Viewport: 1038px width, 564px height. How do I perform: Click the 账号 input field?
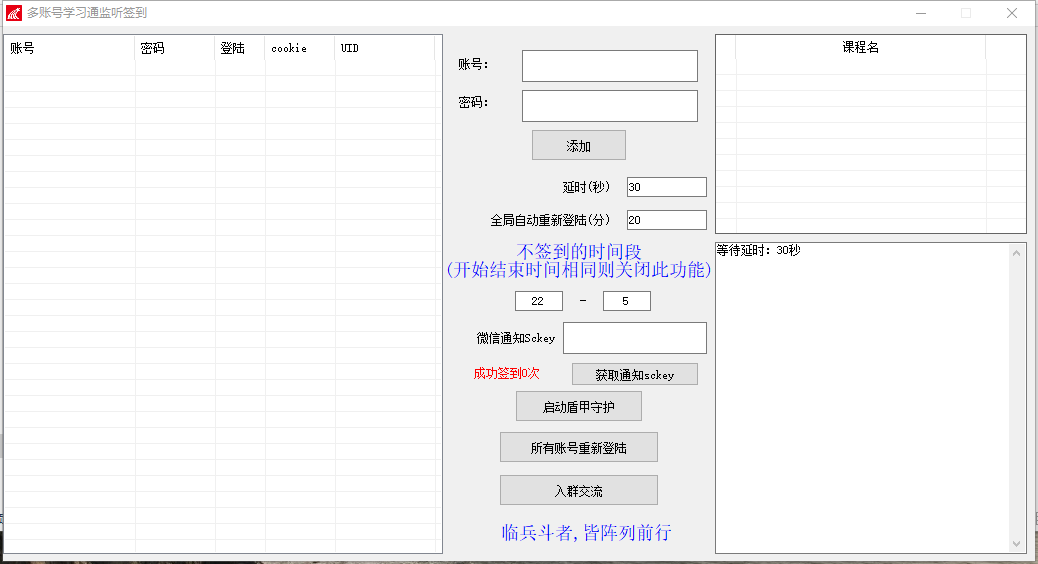pyautogui.click(x=610, y=66)
